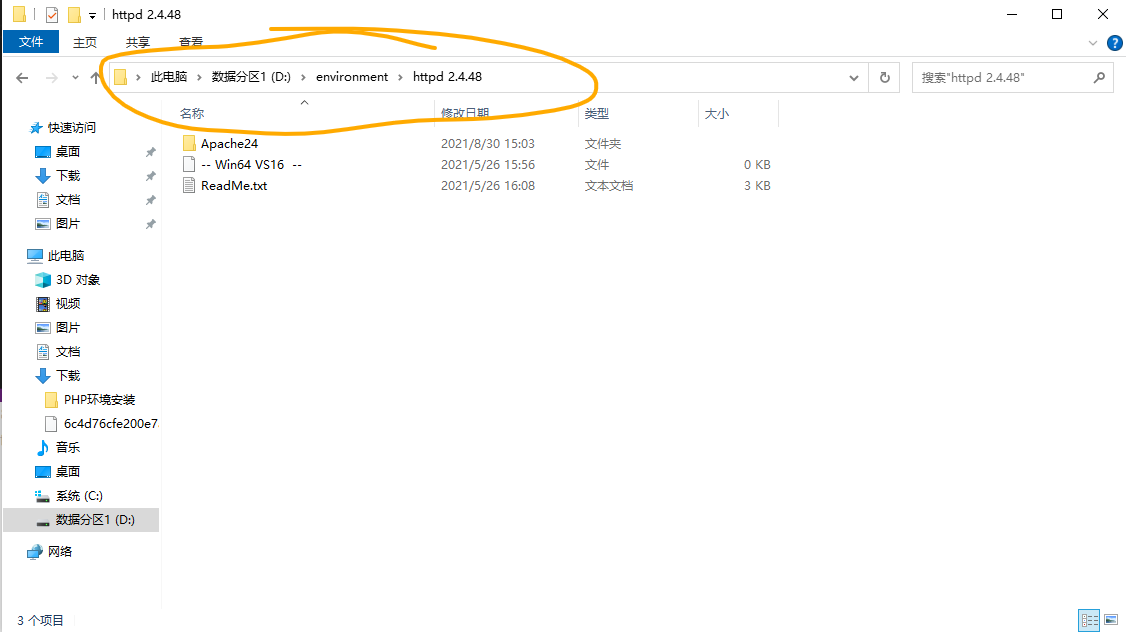The height and width of the screenshot is (632, 1126).
Task: Open 视频 folder in sidebar
Action: tap(58, 304)
